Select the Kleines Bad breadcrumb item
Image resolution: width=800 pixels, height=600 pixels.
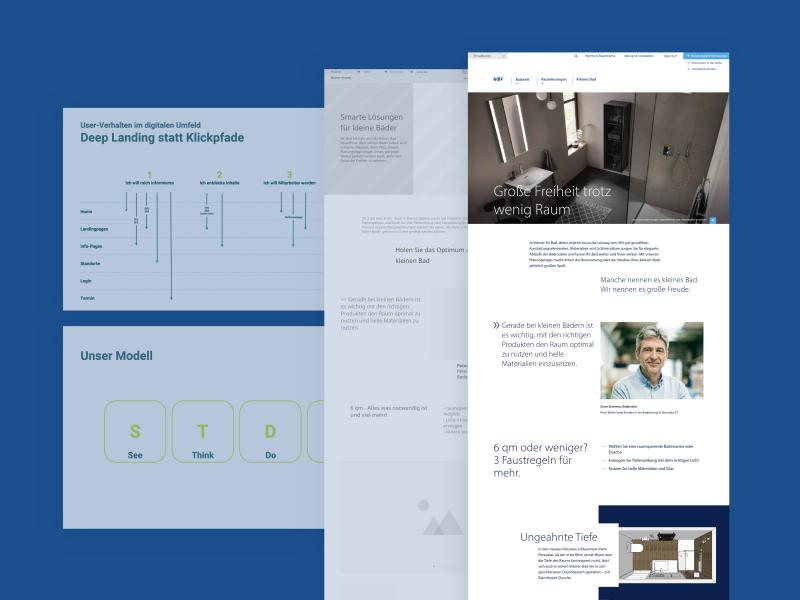pyautogui.click(x=586, y=79)
